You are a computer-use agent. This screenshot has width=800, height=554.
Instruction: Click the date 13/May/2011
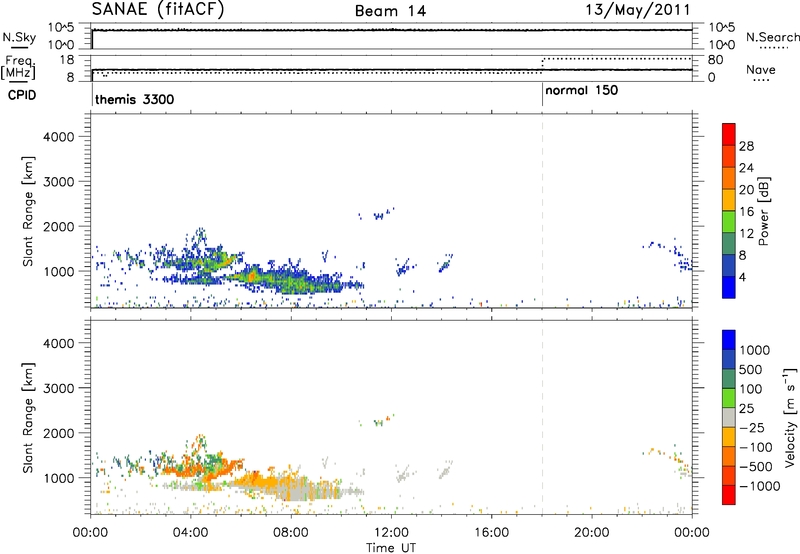[x=638, y=10]
